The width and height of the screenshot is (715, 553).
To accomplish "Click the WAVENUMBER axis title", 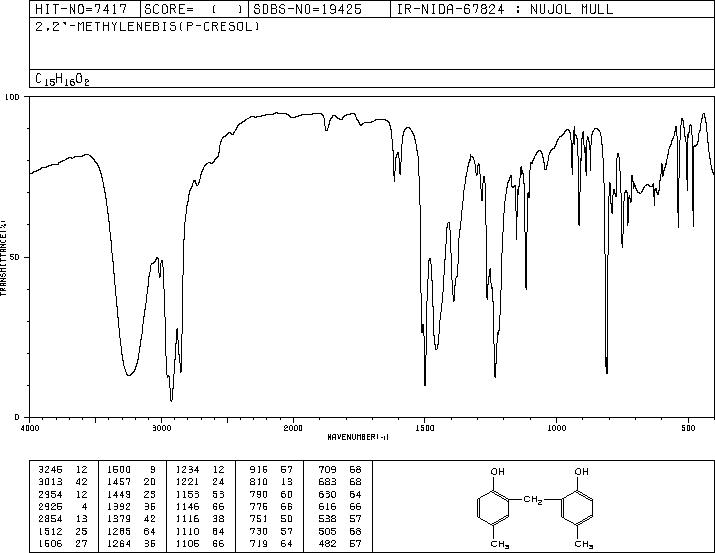I will click(x=358, y=437).
